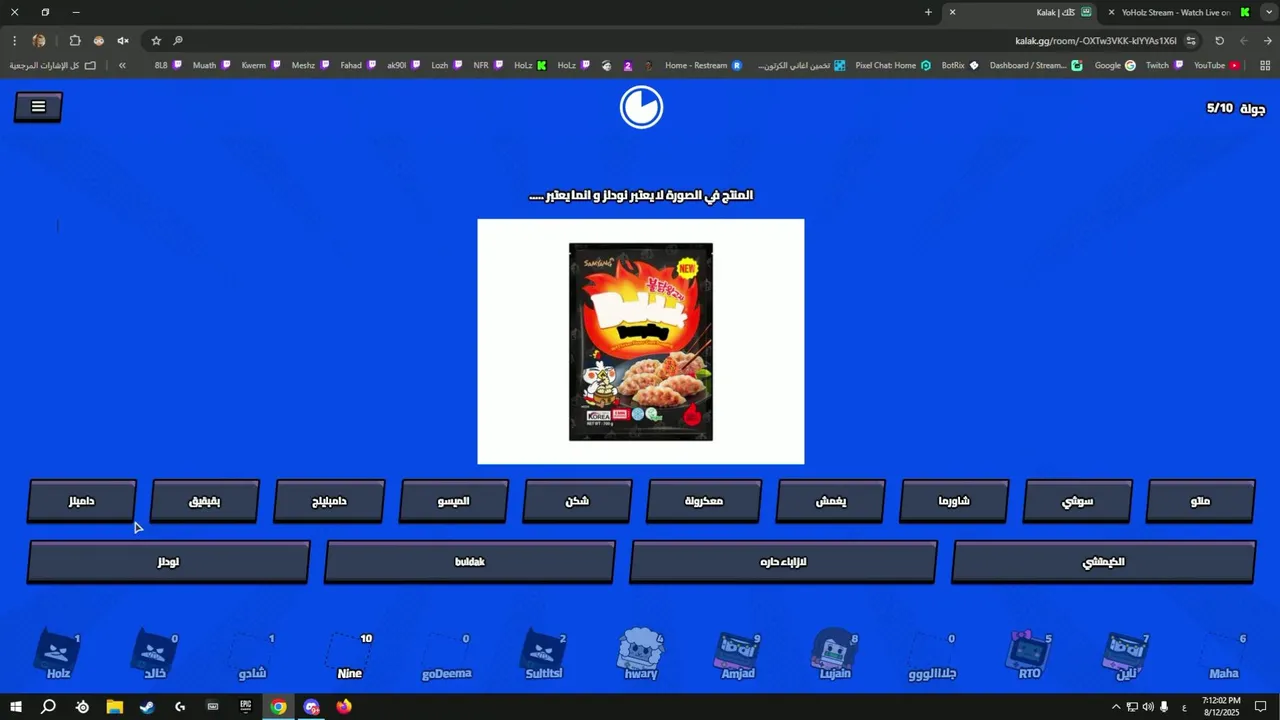Expand hidden bookmarks overflow chevron
The height and width of the screenshot is (720, 1280).
coord(122,65)
